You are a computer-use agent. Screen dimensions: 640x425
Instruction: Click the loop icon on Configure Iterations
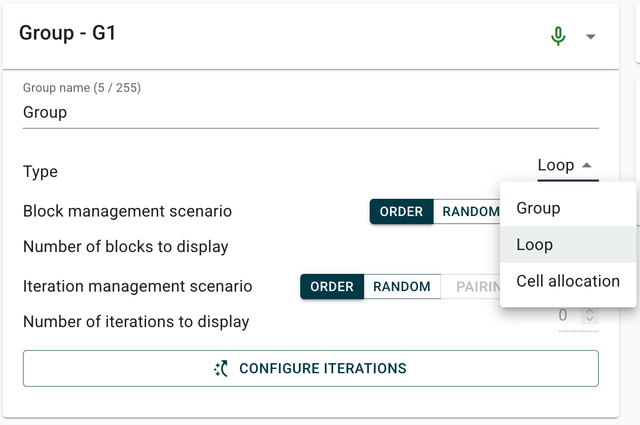click(222, 368)
